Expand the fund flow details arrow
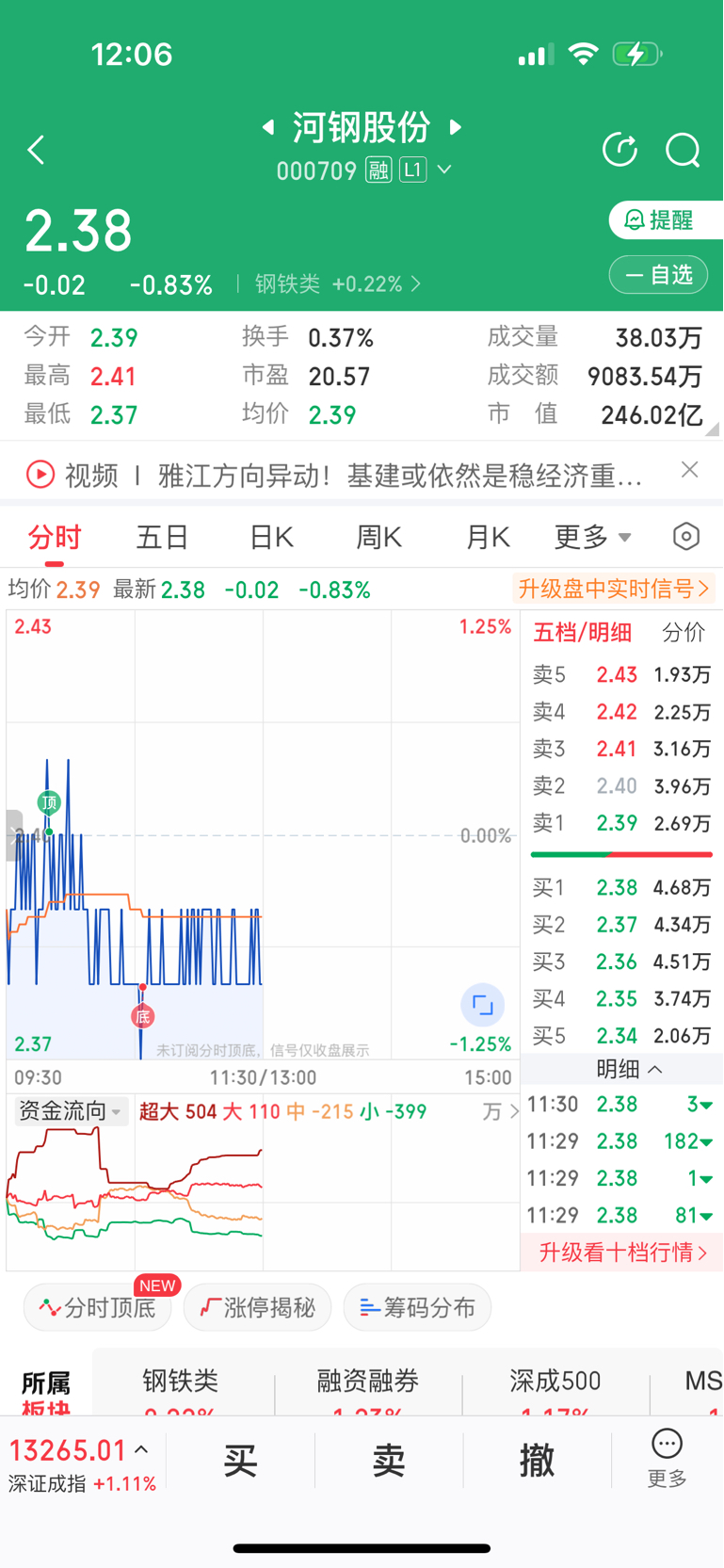 point(513,1112)
